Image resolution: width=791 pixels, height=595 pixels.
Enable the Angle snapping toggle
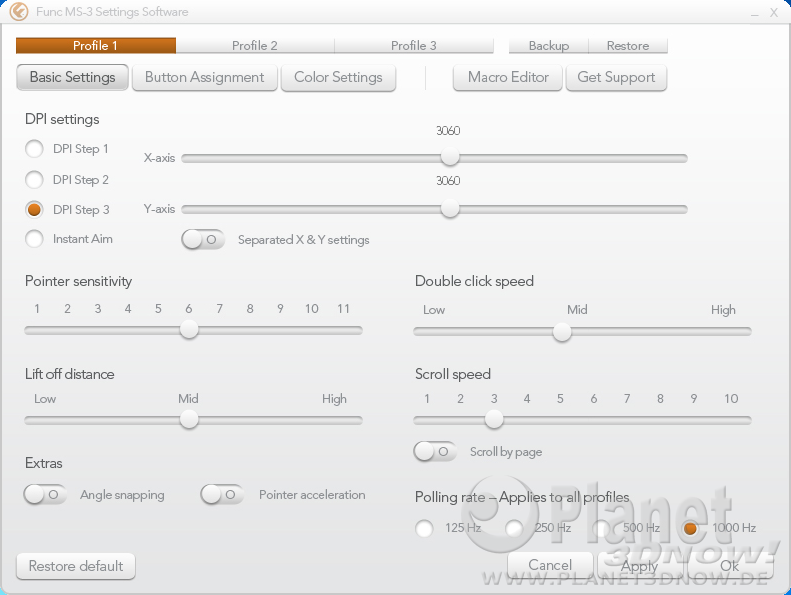(x=45, y=495)
